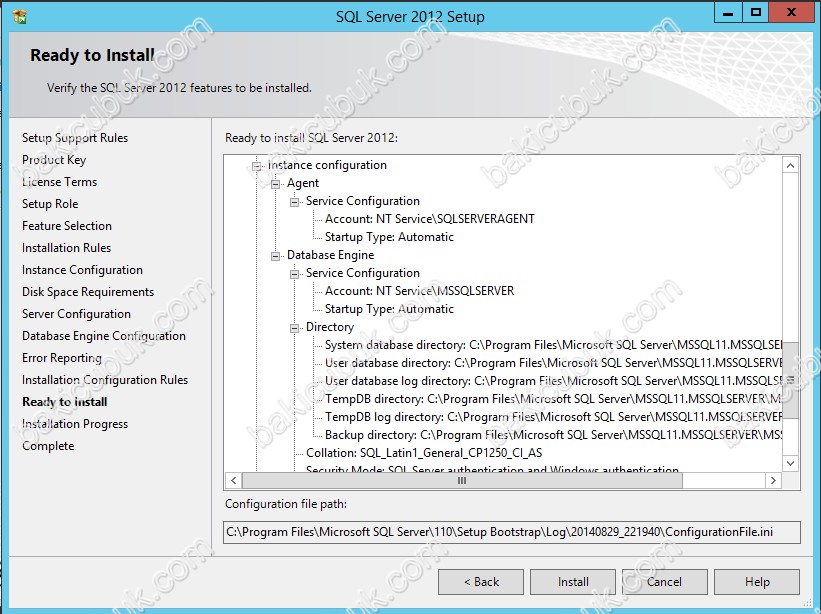821x614 pixels.
Task: Click the vertical scrollbar thumb
Action: (791, 380)
